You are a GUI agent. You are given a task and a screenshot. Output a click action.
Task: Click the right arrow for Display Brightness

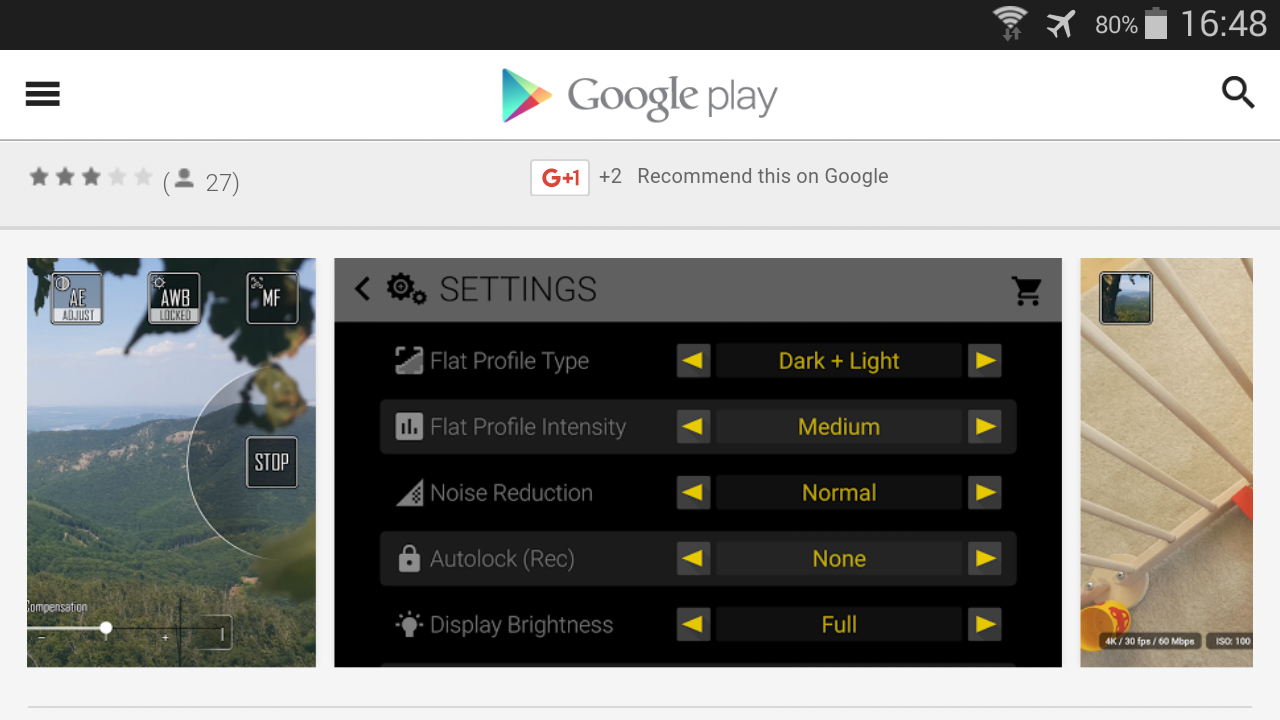point(985,625)
